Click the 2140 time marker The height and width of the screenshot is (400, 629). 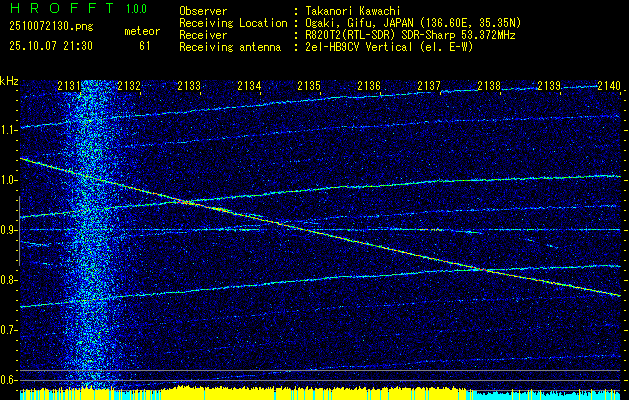pos(609,86)
